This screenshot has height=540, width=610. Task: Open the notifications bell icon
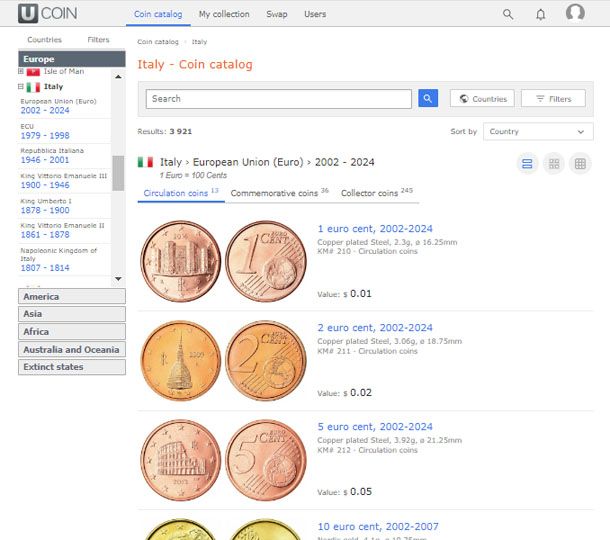(540, 14)
